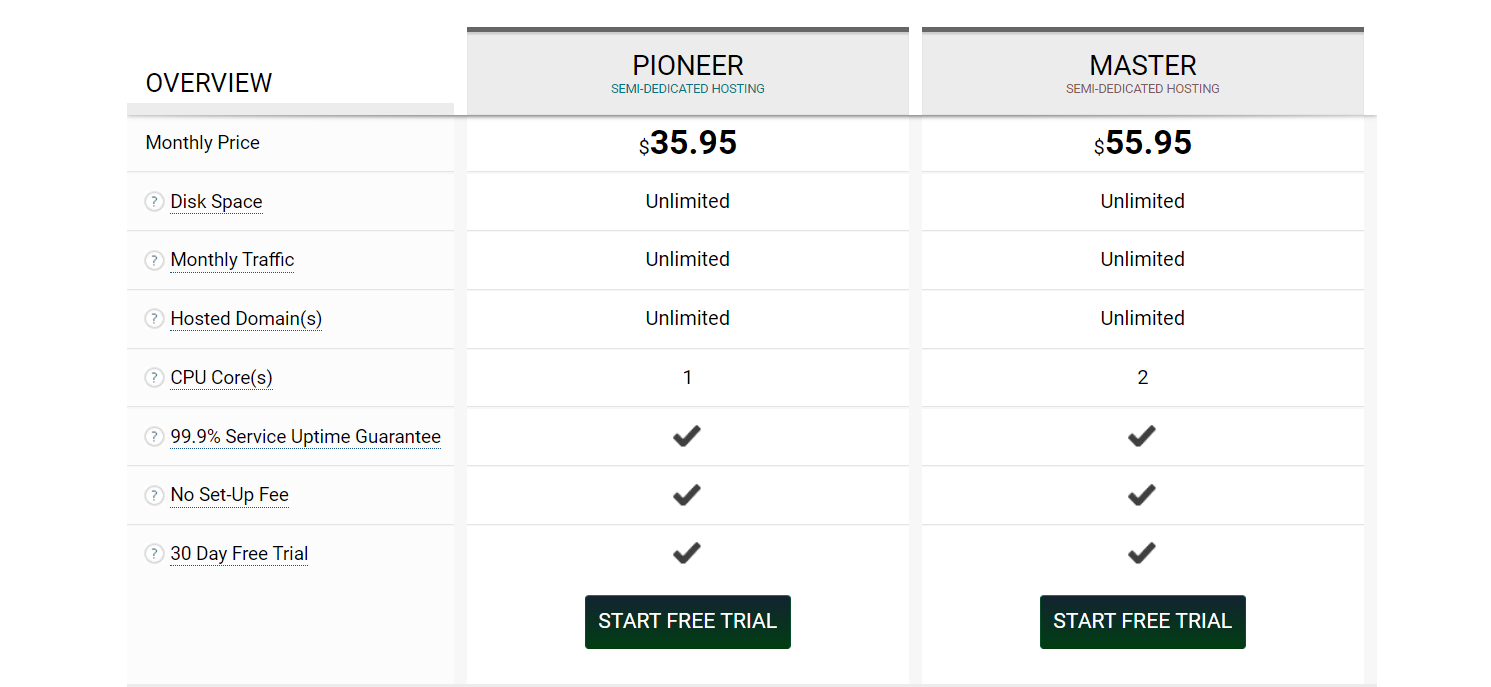Click the help icon beside Monthly Traffic
Viewport: 1491px width, 687px height.
(154, 260)
